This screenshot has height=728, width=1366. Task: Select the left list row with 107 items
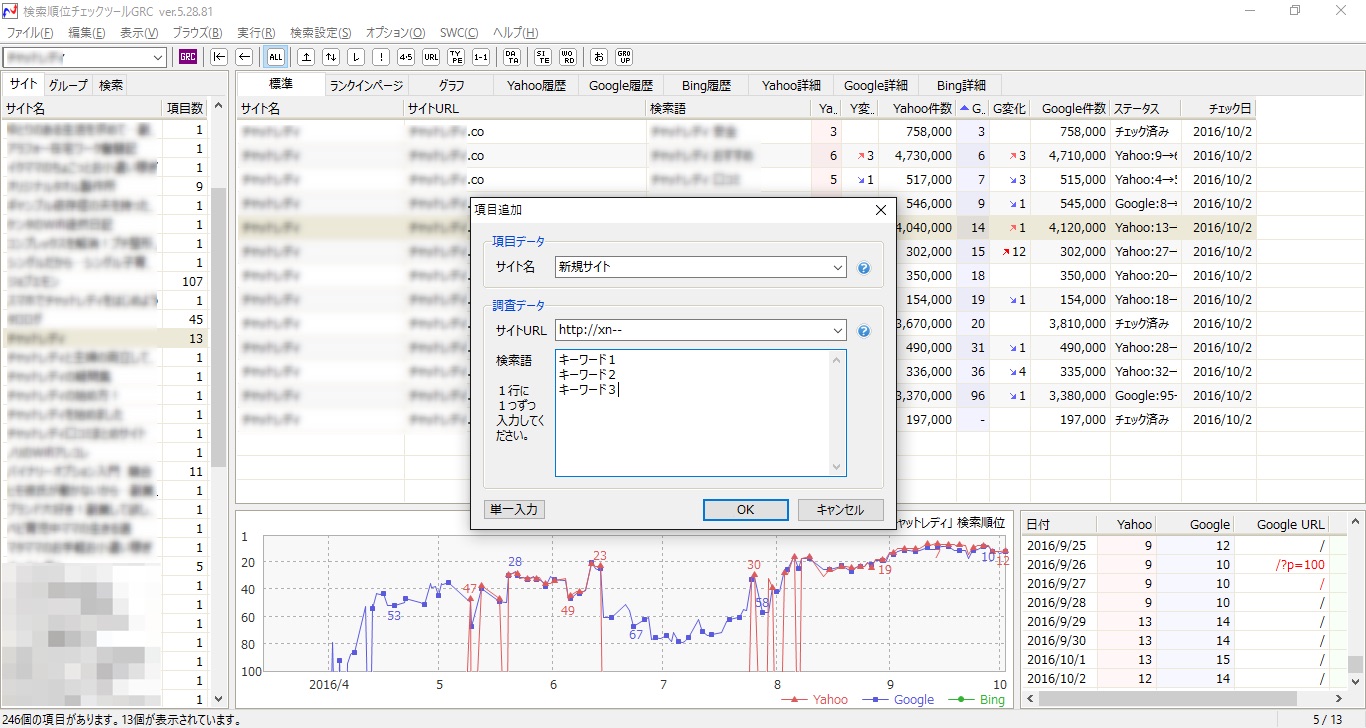[x=104, y=282]
